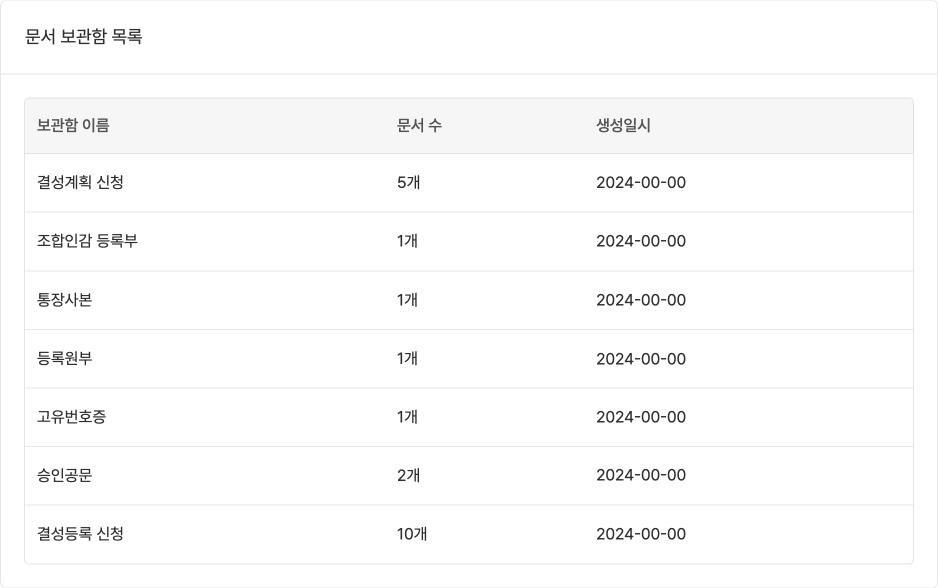The height and width of the screenshot is (588, 938).
Task: Open the 결성계획 신청 archive row
Action: tap(80, 183)
